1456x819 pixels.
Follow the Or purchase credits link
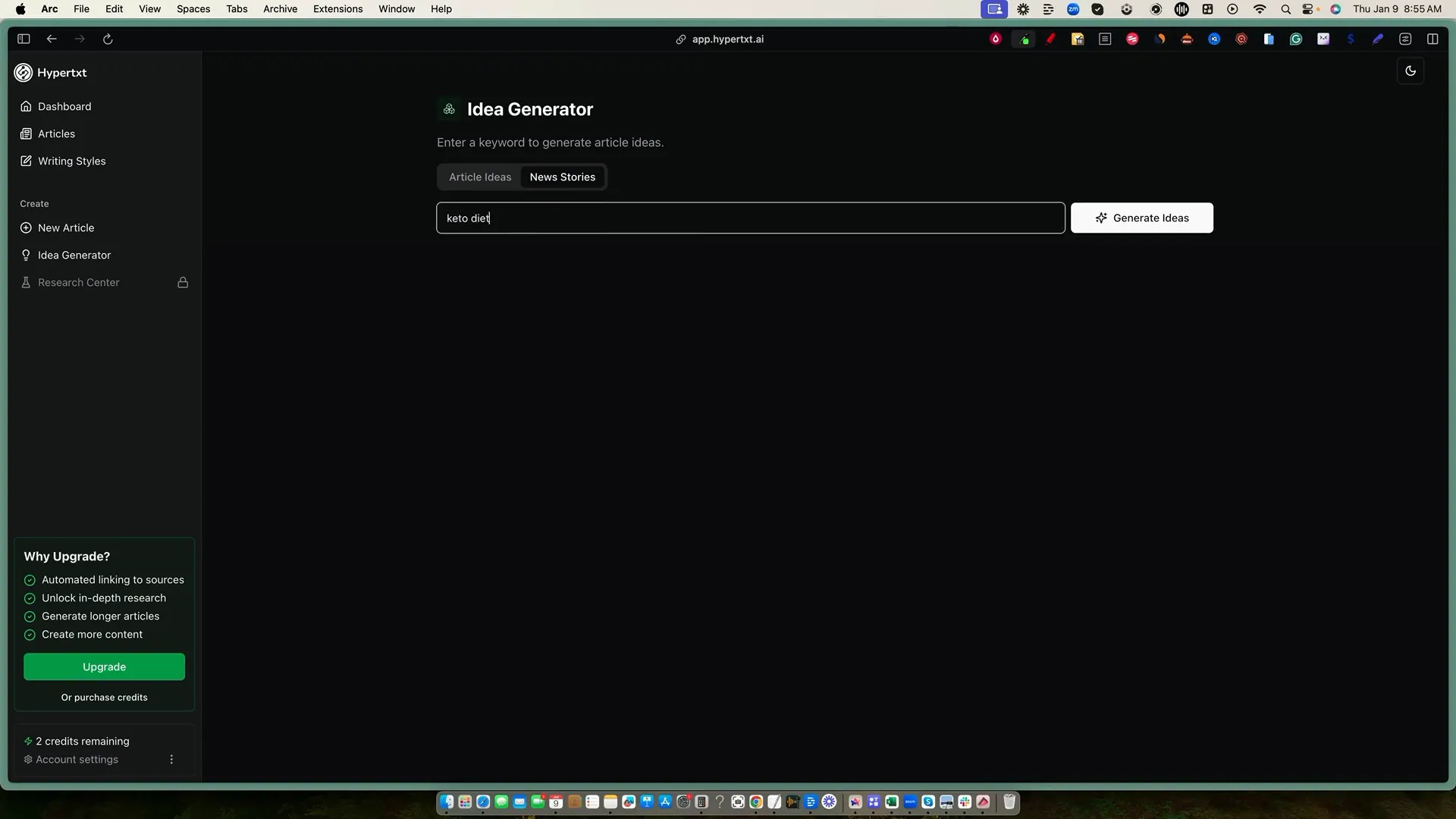104,698
